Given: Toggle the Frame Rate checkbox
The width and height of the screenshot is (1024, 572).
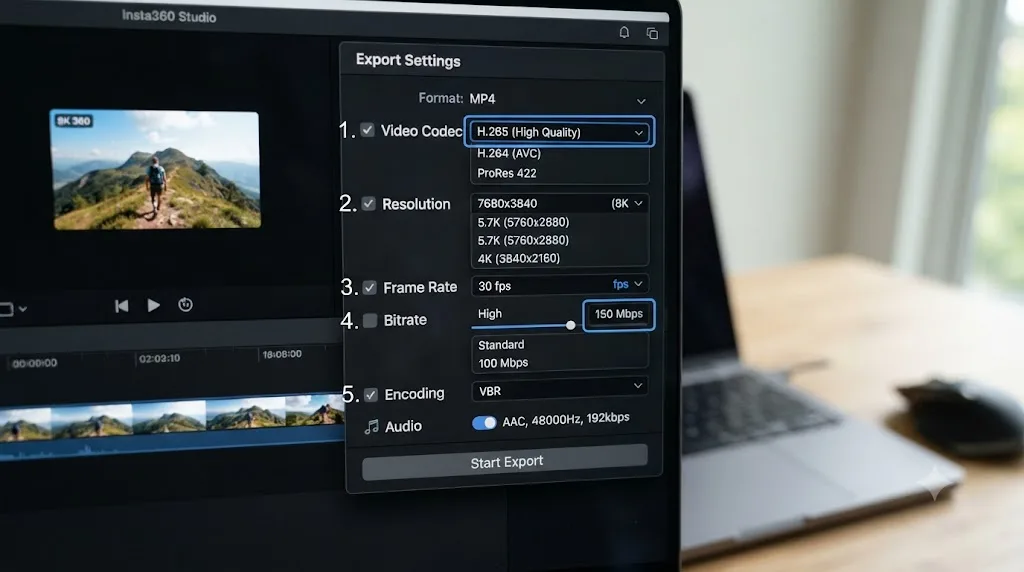Looking at the screenshot, I should [x=370, y=287].
